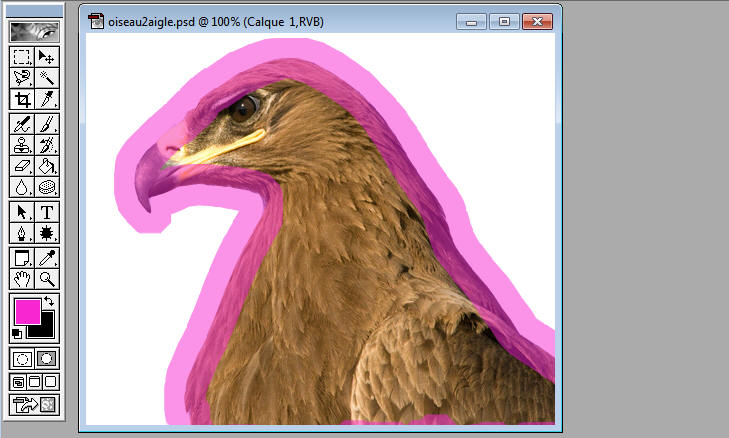Select the Move tool

click(x=46, y=57)
